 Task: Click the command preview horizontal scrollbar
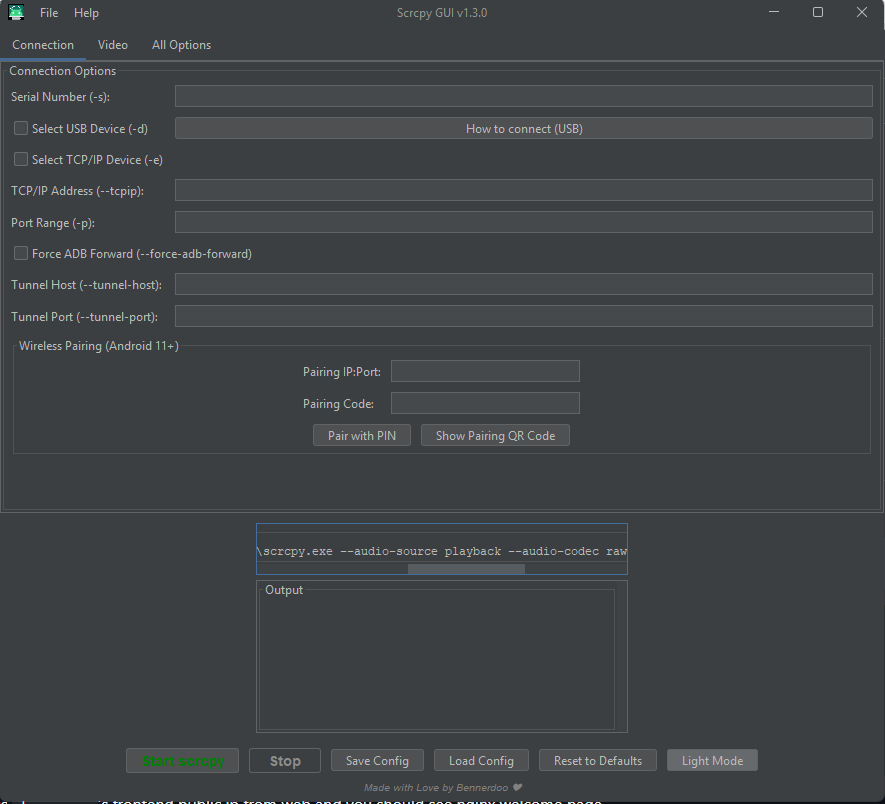(466, 569)
